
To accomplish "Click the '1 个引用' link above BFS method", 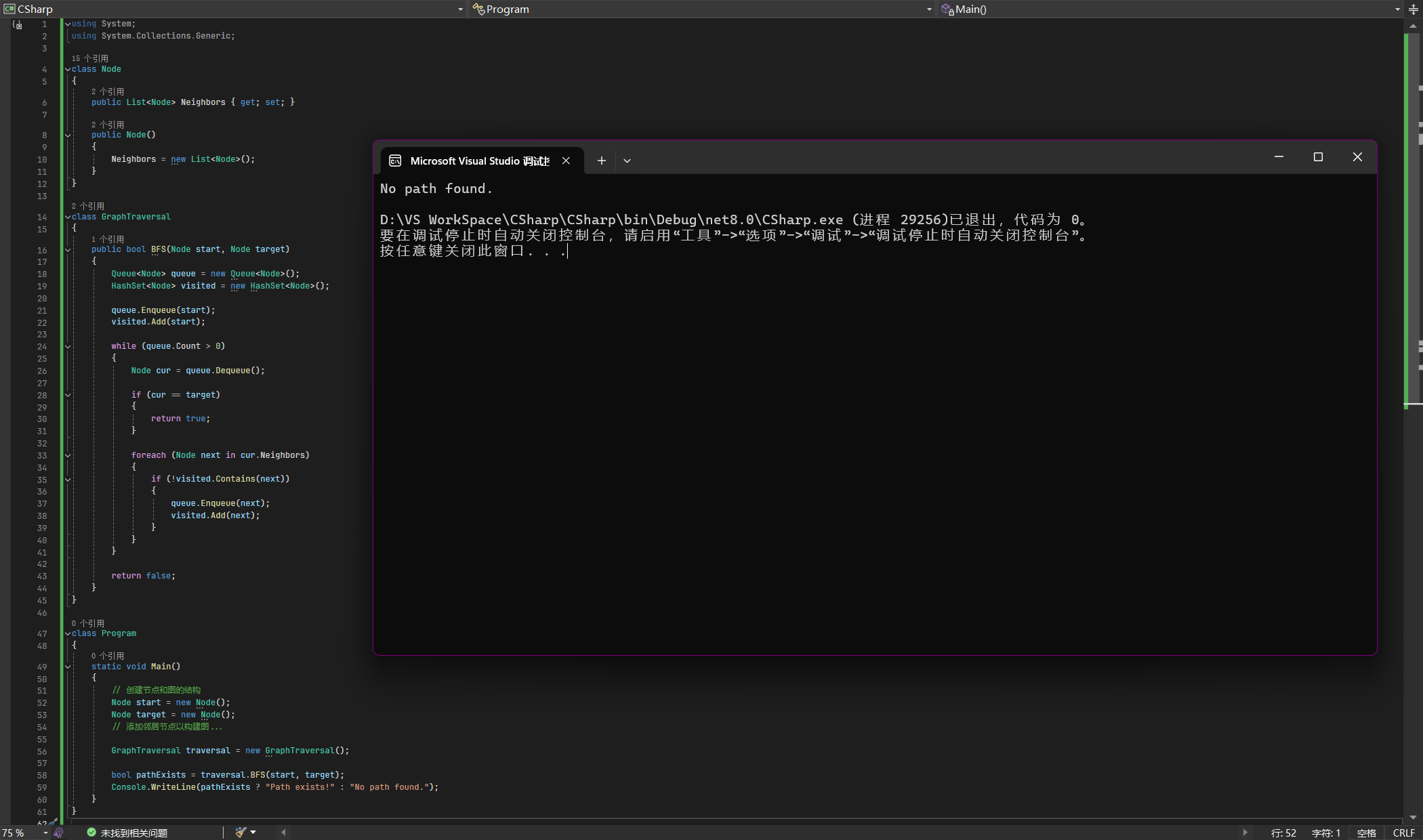I will 108,239.
